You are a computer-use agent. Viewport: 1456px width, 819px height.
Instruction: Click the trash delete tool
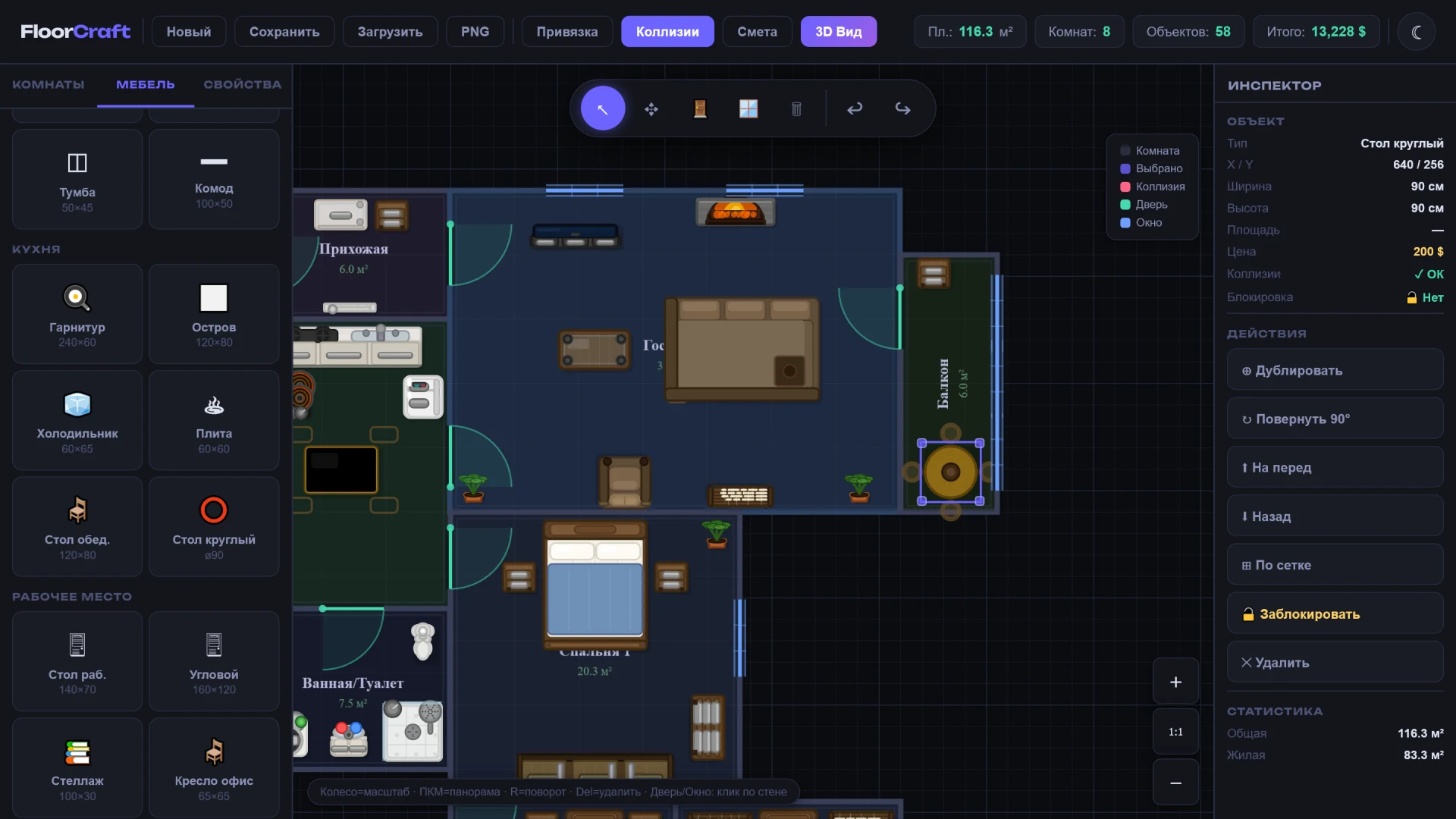[x=796, y=108]
